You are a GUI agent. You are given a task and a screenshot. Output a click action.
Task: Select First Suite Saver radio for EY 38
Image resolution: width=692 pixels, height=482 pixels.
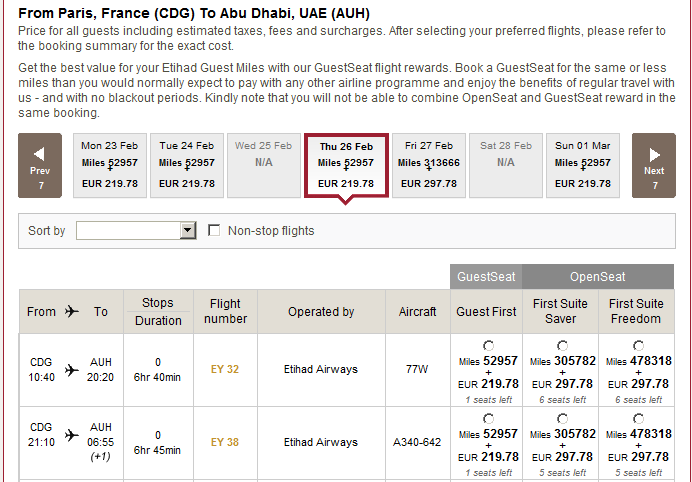pyautogui.click(x=562, y=418)
